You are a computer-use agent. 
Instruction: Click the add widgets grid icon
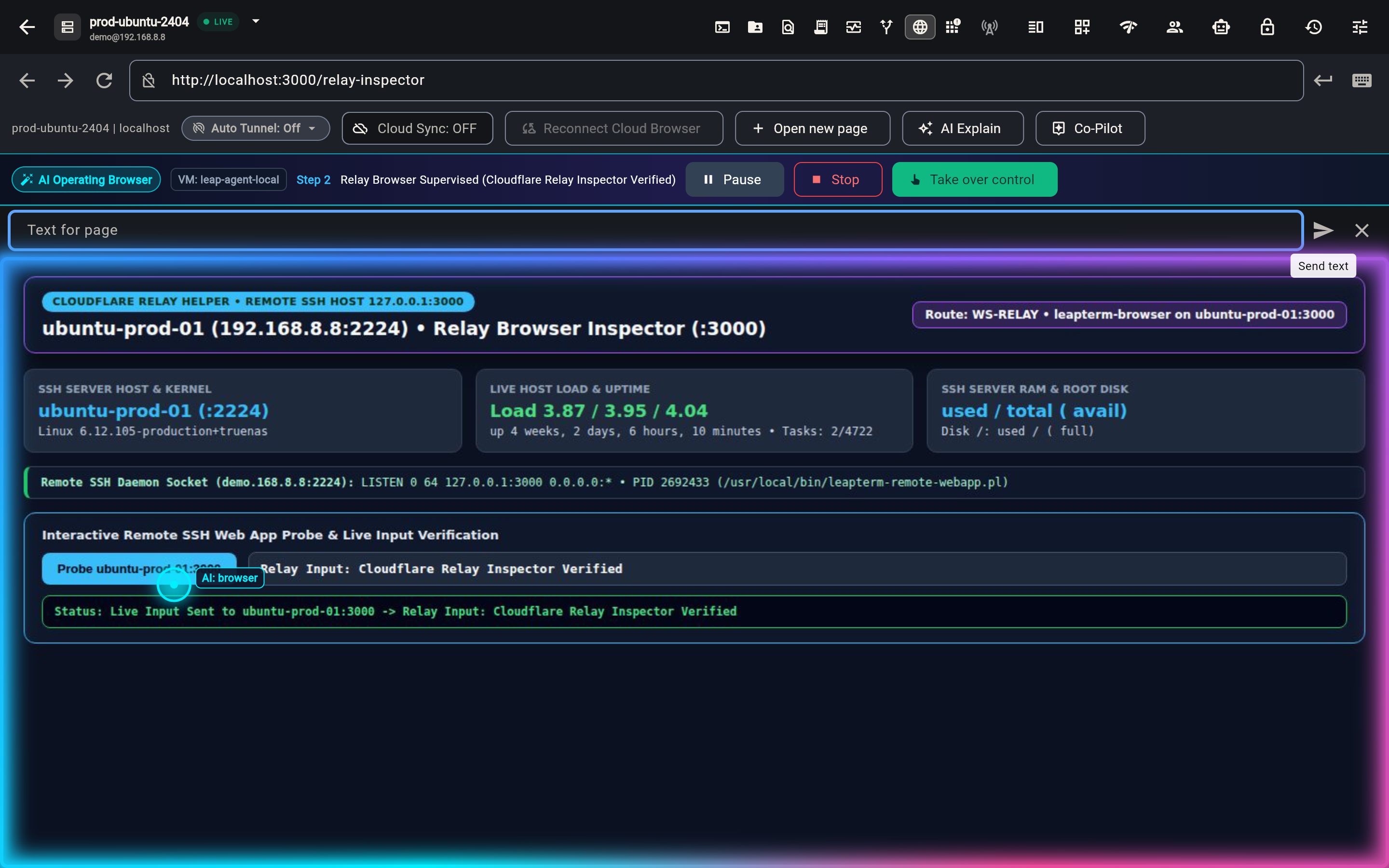1082,27
